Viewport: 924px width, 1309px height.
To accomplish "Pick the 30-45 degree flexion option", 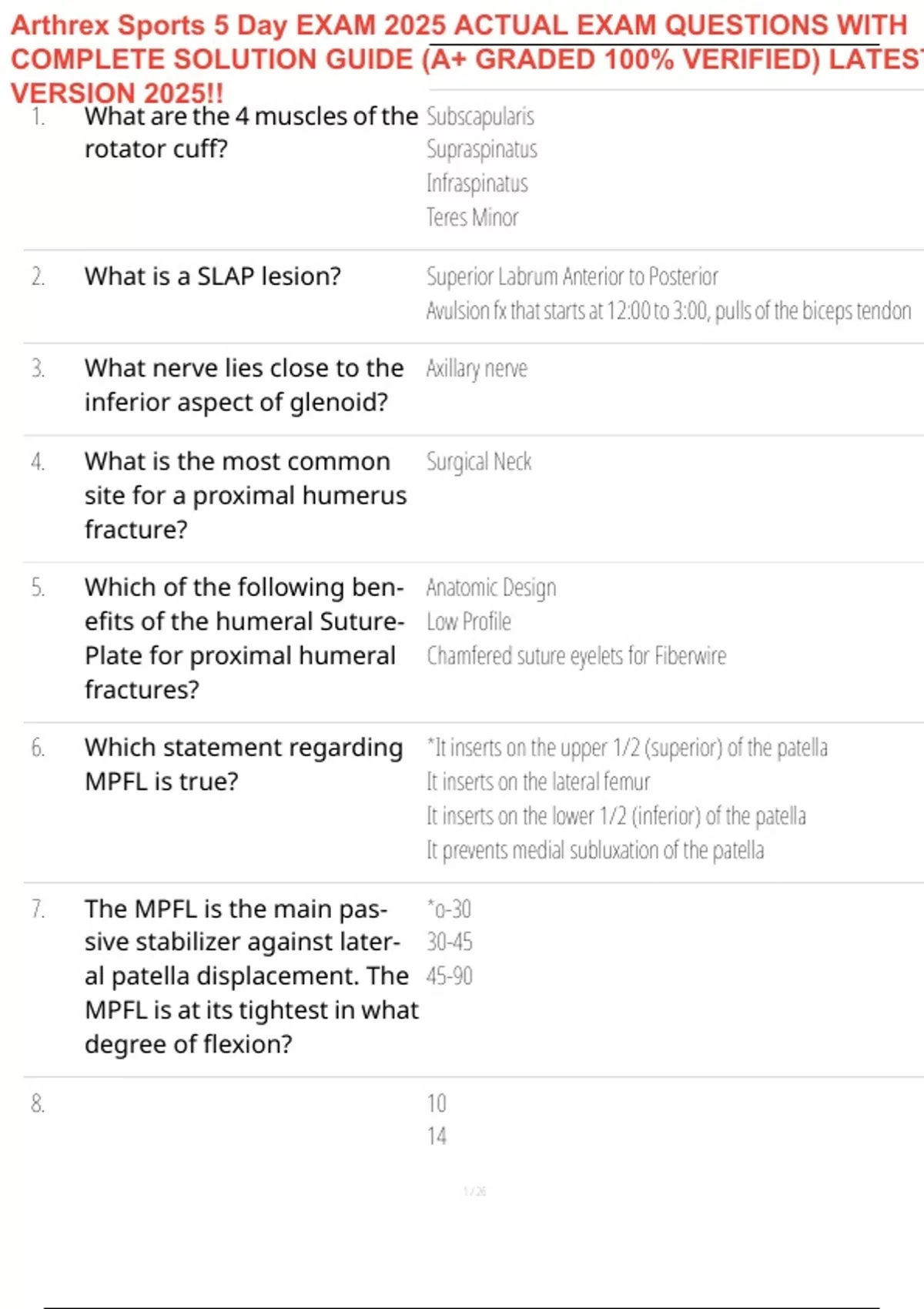I will click(450, 942).
